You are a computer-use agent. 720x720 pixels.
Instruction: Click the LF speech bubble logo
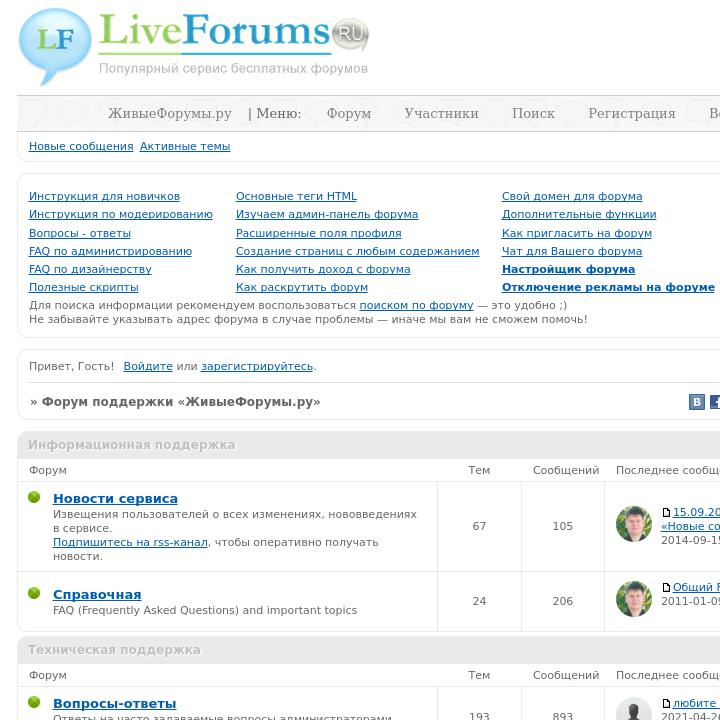click(x=55, y=46)
